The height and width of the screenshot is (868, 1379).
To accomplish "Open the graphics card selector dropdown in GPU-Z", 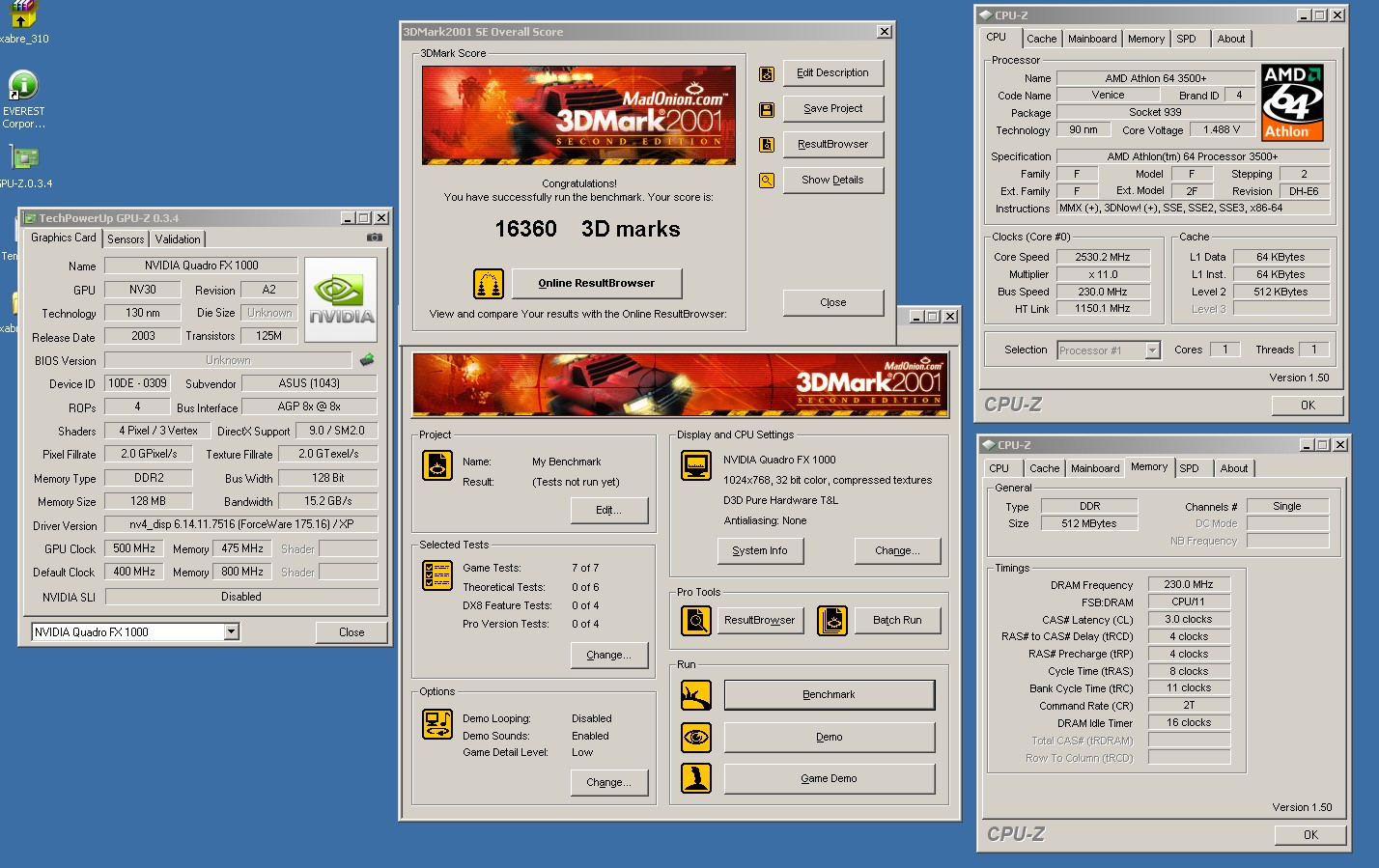I will (x=232, y=632).
